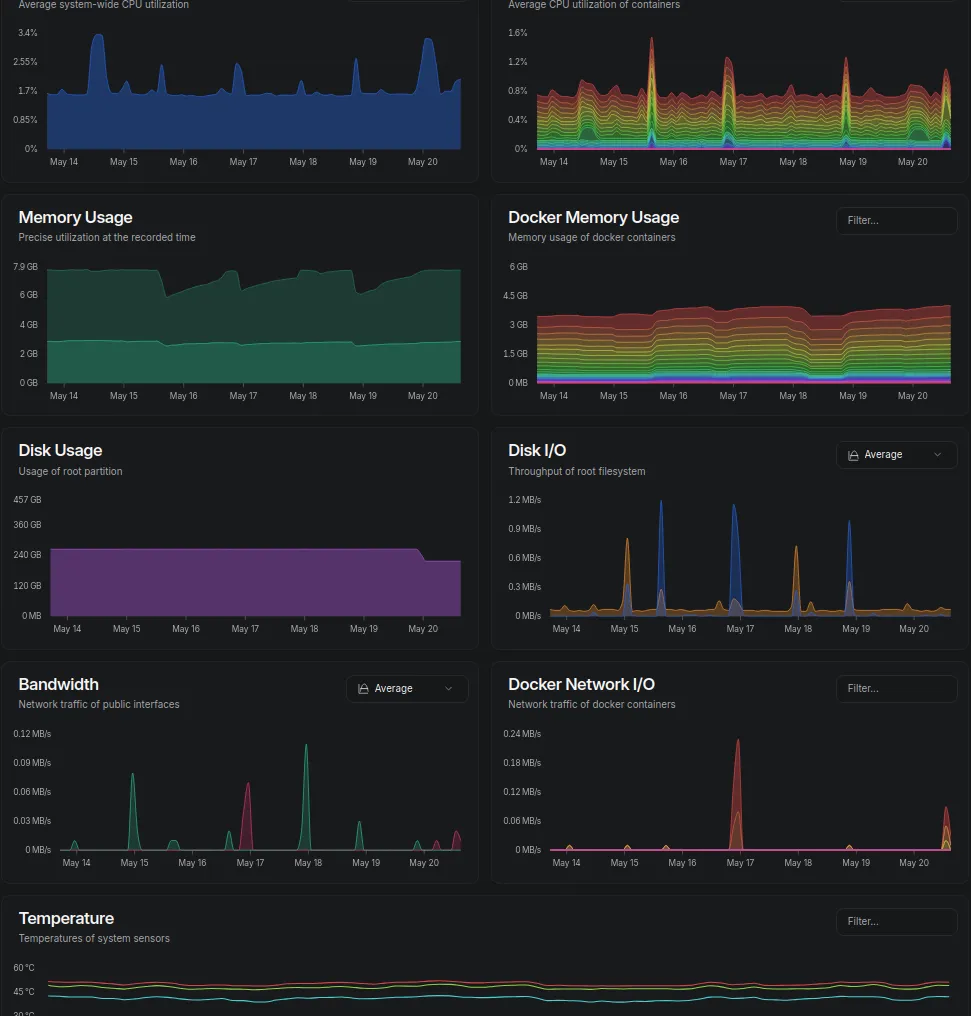Image resolution: width=971 pixels, height=1016 pixels.
Task: Click the Bandwidth chart title
Action: [x=58, y=684]
